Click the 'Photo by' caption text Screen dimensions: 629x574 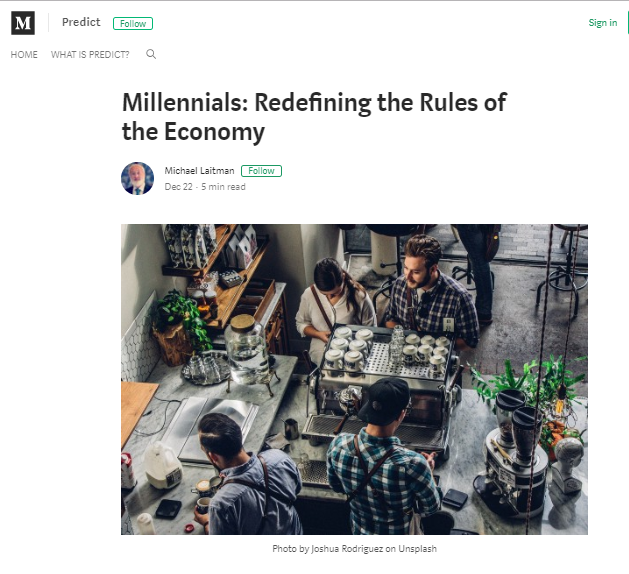click(x=286, y=548)
